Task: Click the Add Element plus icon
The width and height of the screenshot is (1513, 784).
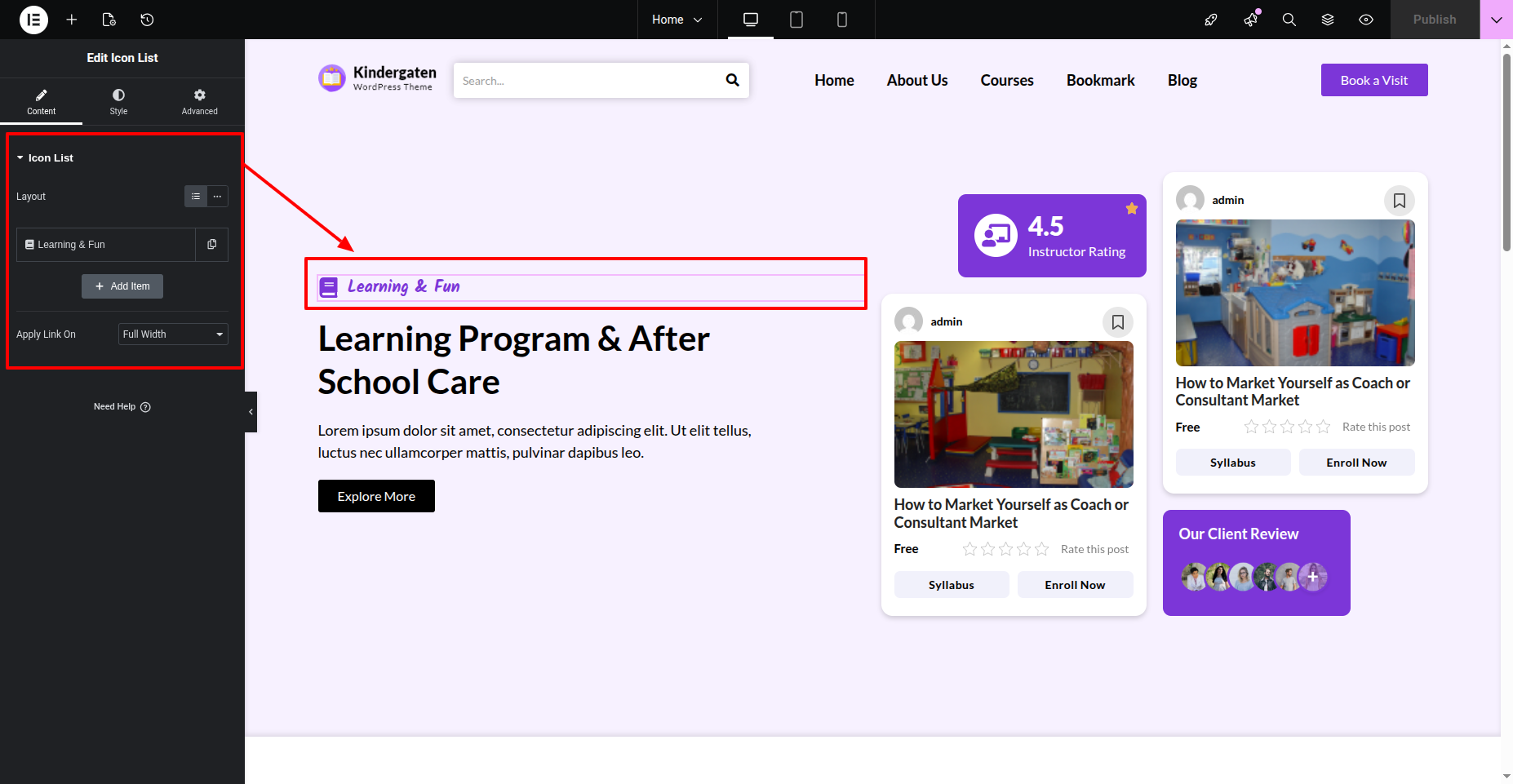Action: click(72, 20)
